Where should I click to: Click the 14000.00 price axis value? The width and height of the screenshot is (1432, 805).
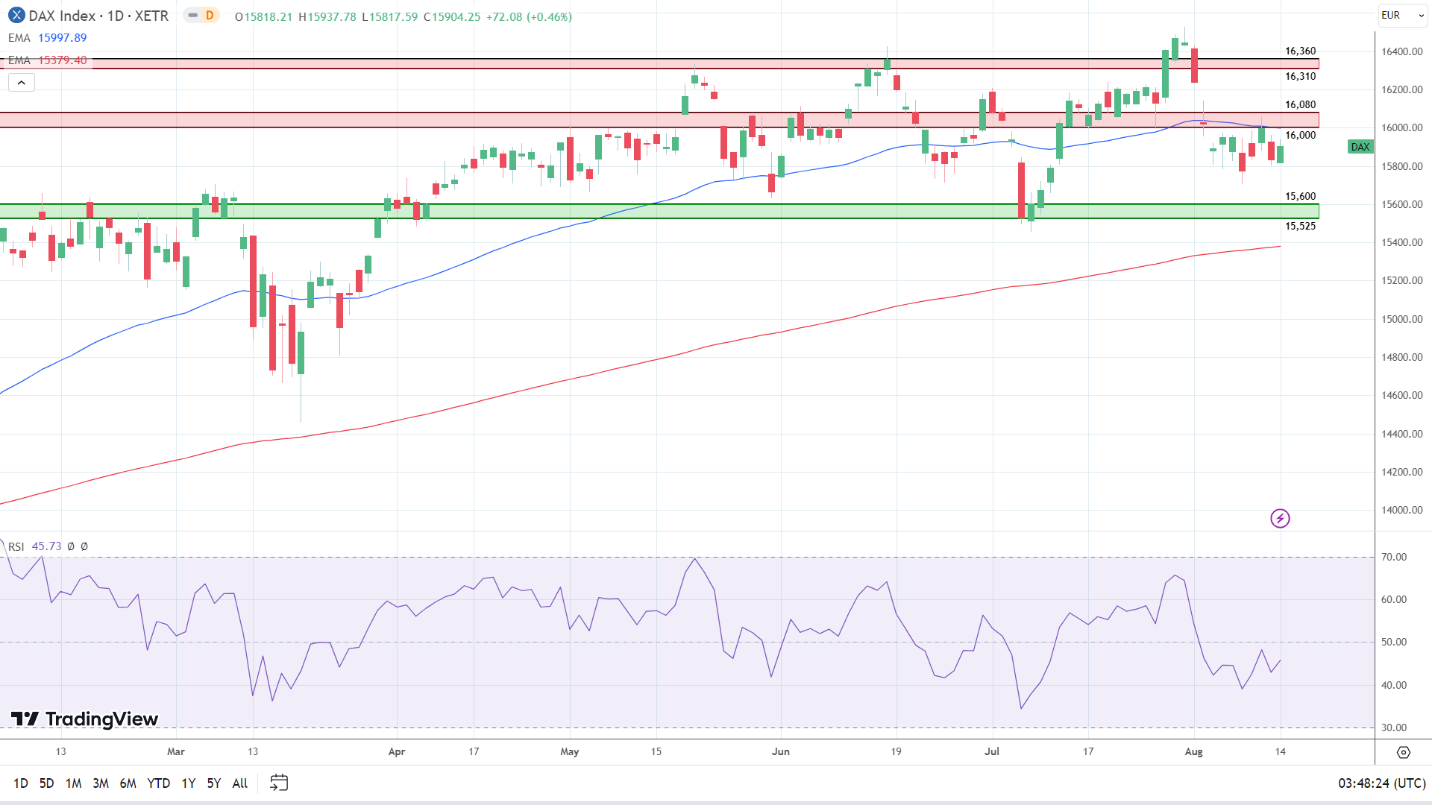[x=1403, y=510]
